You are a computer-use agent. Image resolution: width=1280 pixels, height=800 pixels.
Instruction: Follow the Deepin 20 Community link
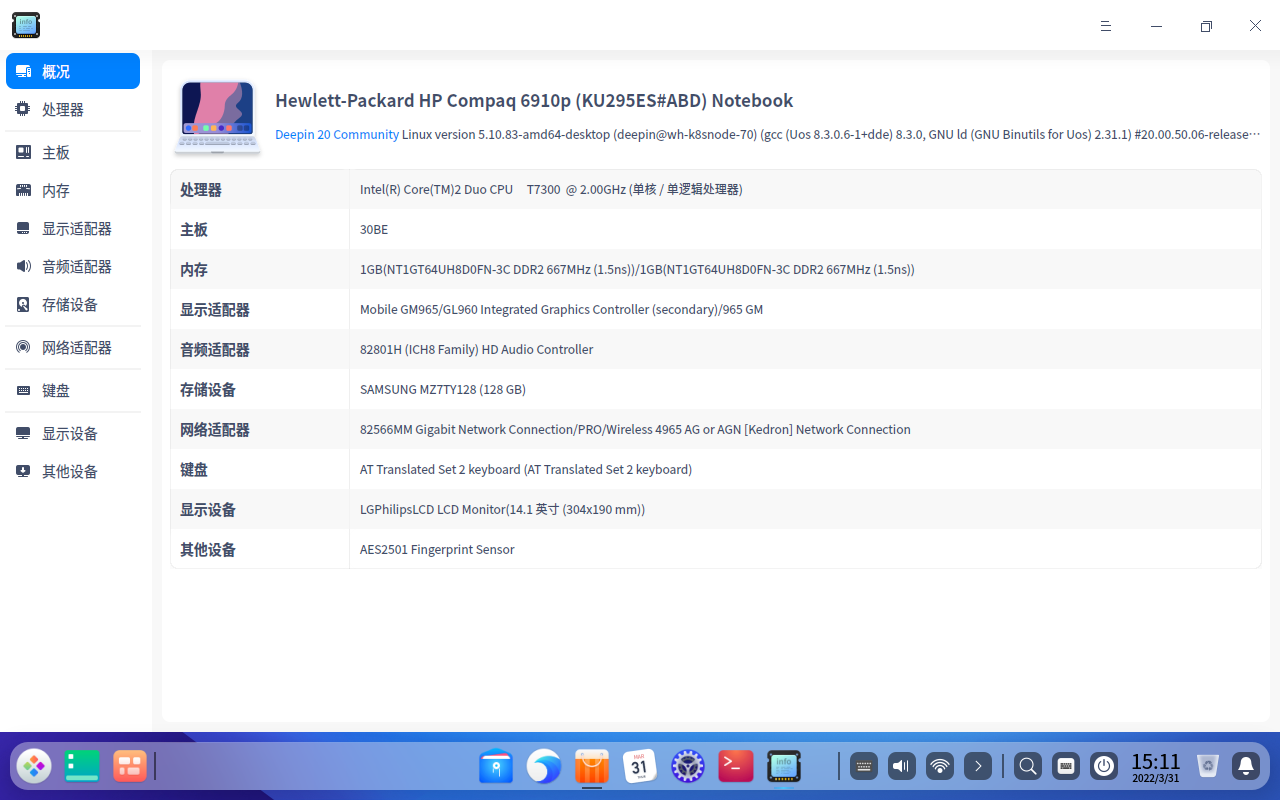[x=337, y=134]
